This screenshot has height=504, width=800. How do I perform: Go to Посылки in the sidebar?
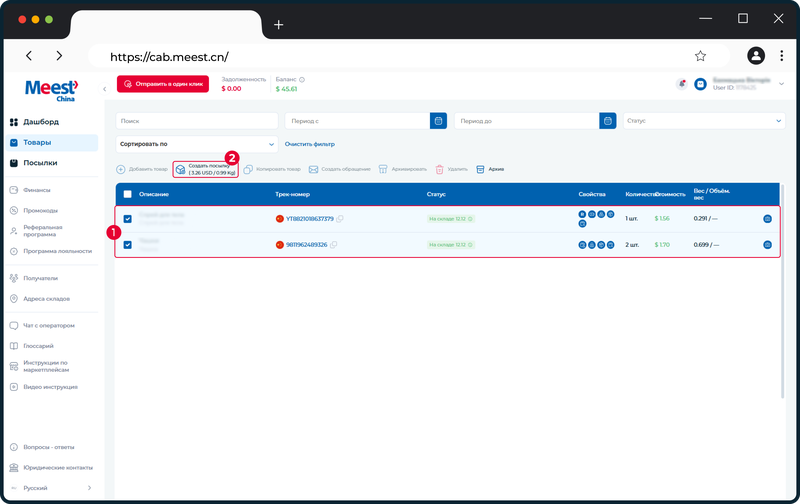coord(34,163)
